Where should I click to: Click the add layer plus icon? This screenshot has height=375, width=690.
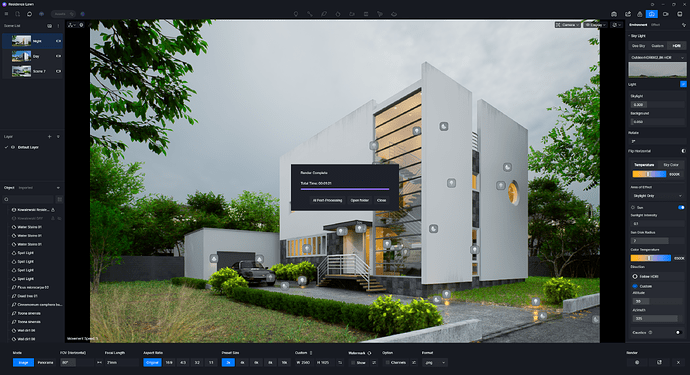click(49, 137)
